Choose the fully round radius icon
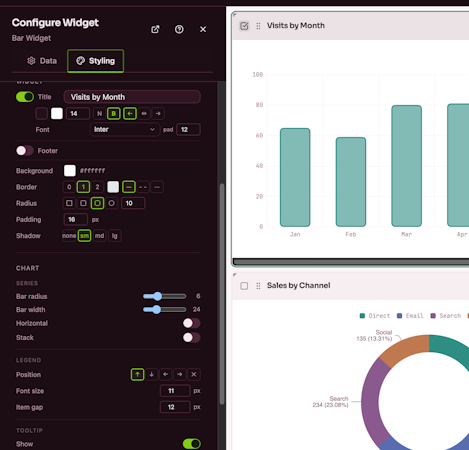469x450 pixels. coord(112,203)
